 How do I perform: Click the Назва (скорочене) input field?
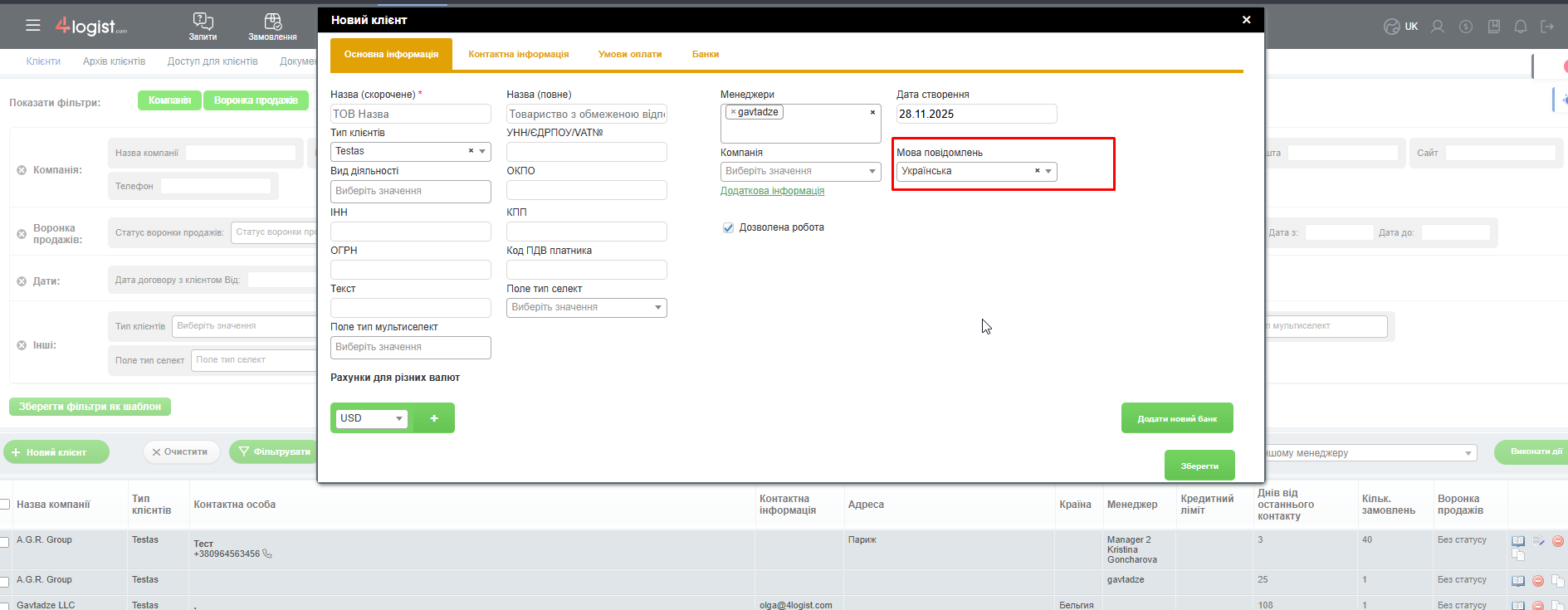click(x=410, y=114)
